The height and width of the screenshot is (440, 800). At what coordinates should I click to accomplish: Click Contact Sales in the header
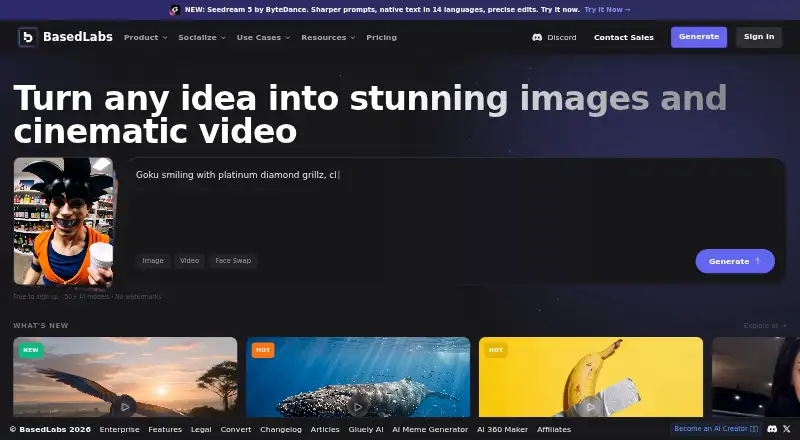[623, 37]
